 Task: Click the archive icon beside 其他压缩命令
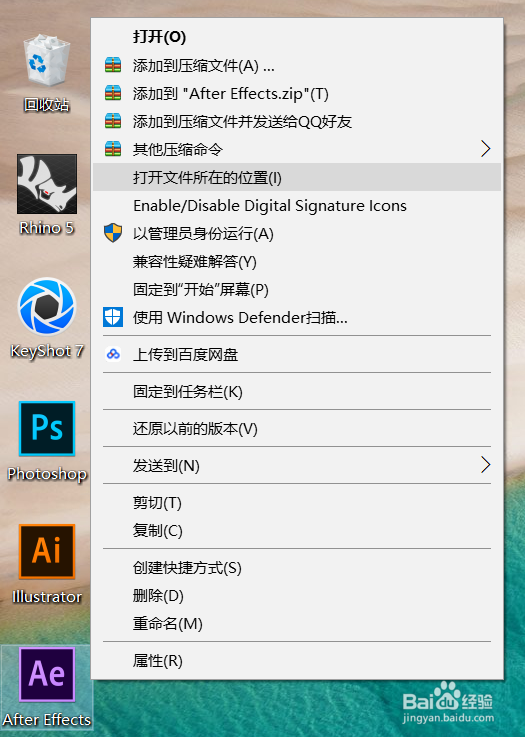[x=113, y=149]
